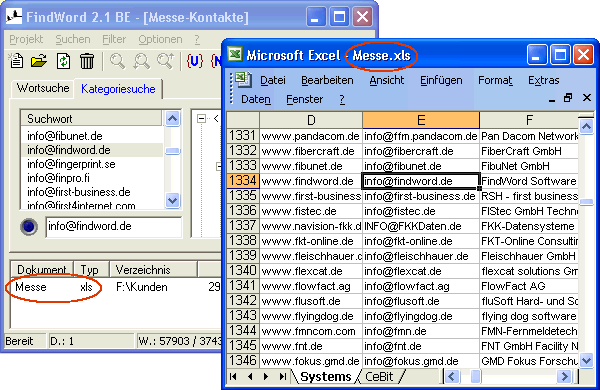Go to last sheet tab arrow
Image resolution: width=600 pixels, height=390 pixels.
pyautogui.click(x=283, y=377)
